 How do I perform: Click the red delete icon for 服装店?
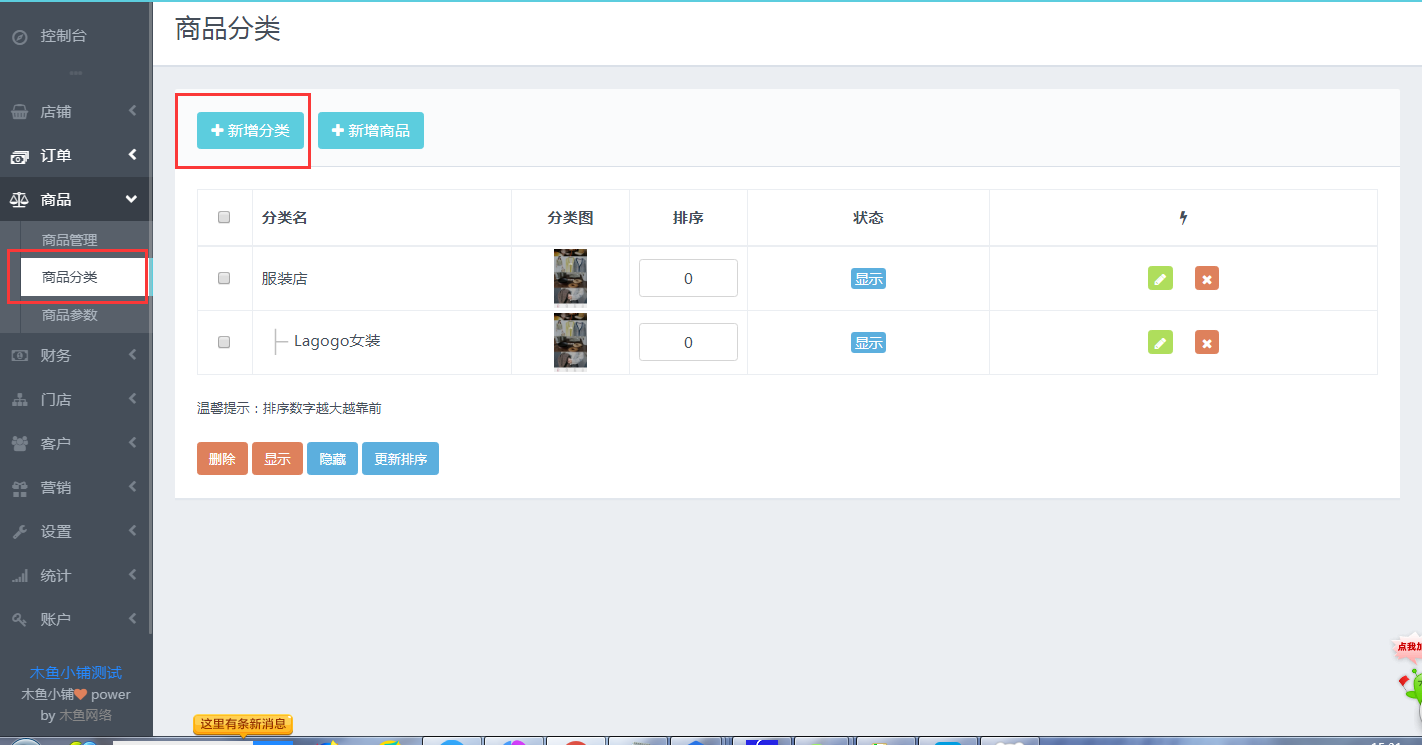1206,279
